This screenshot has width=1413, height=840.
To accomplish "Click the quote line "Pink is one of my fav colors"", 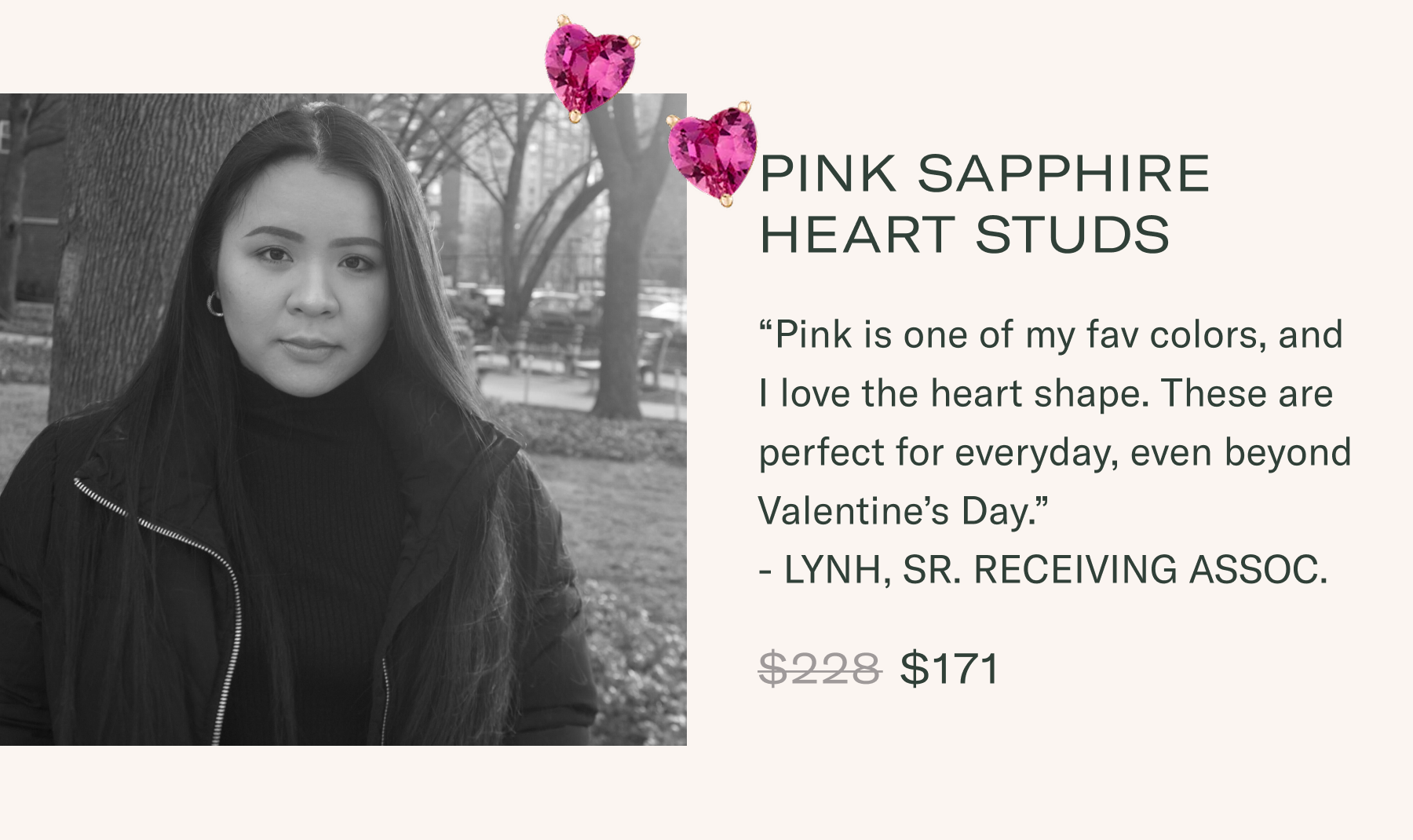I will coord(1050,335).
